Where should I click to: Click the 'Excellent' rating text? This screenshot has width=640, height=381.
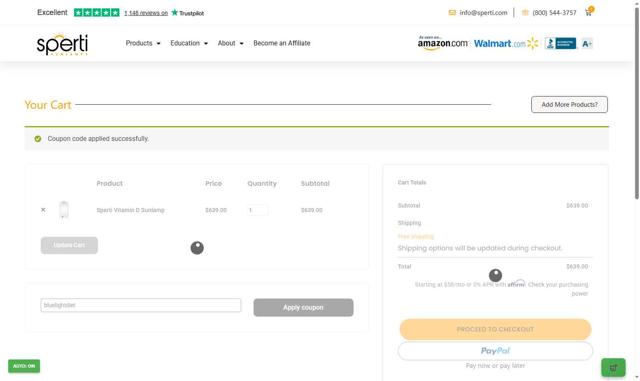[x=52, y=12]
